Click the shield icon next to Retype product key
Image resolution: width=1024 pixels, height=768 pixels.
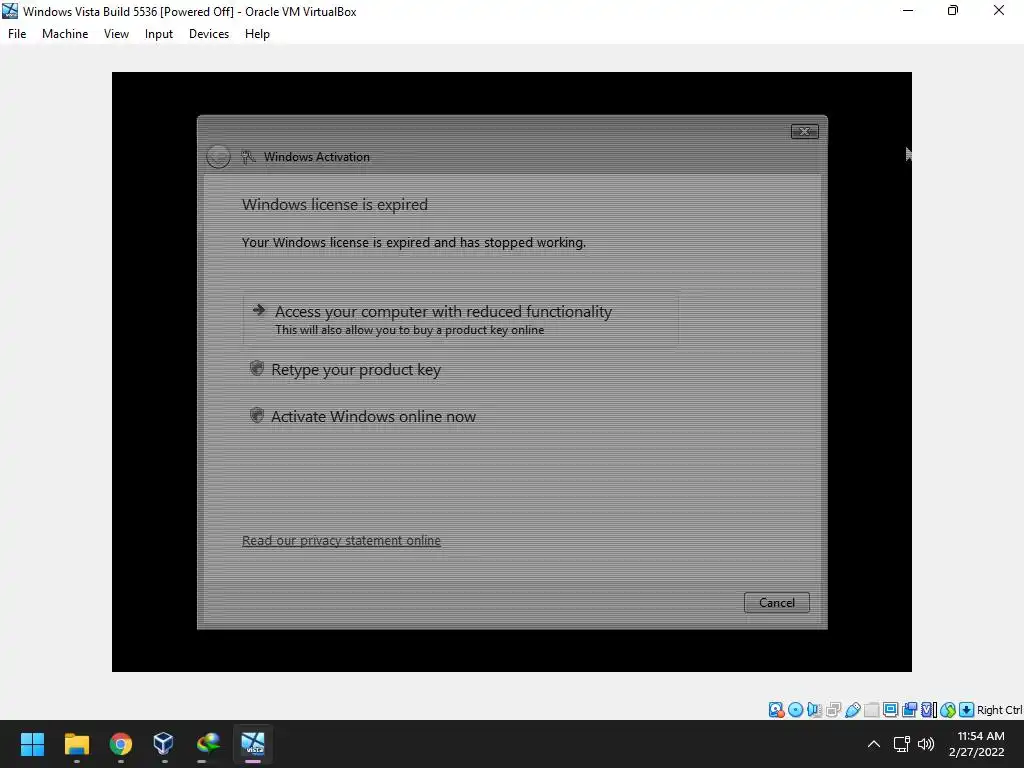[x=257, y=368]
